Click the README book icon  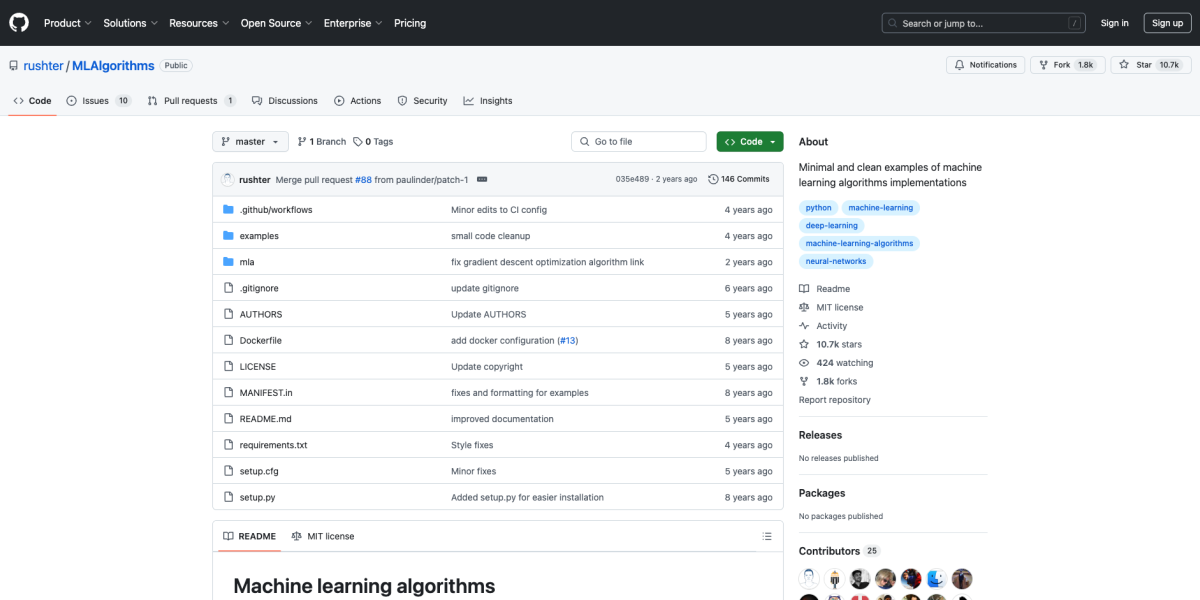[227, 536]
